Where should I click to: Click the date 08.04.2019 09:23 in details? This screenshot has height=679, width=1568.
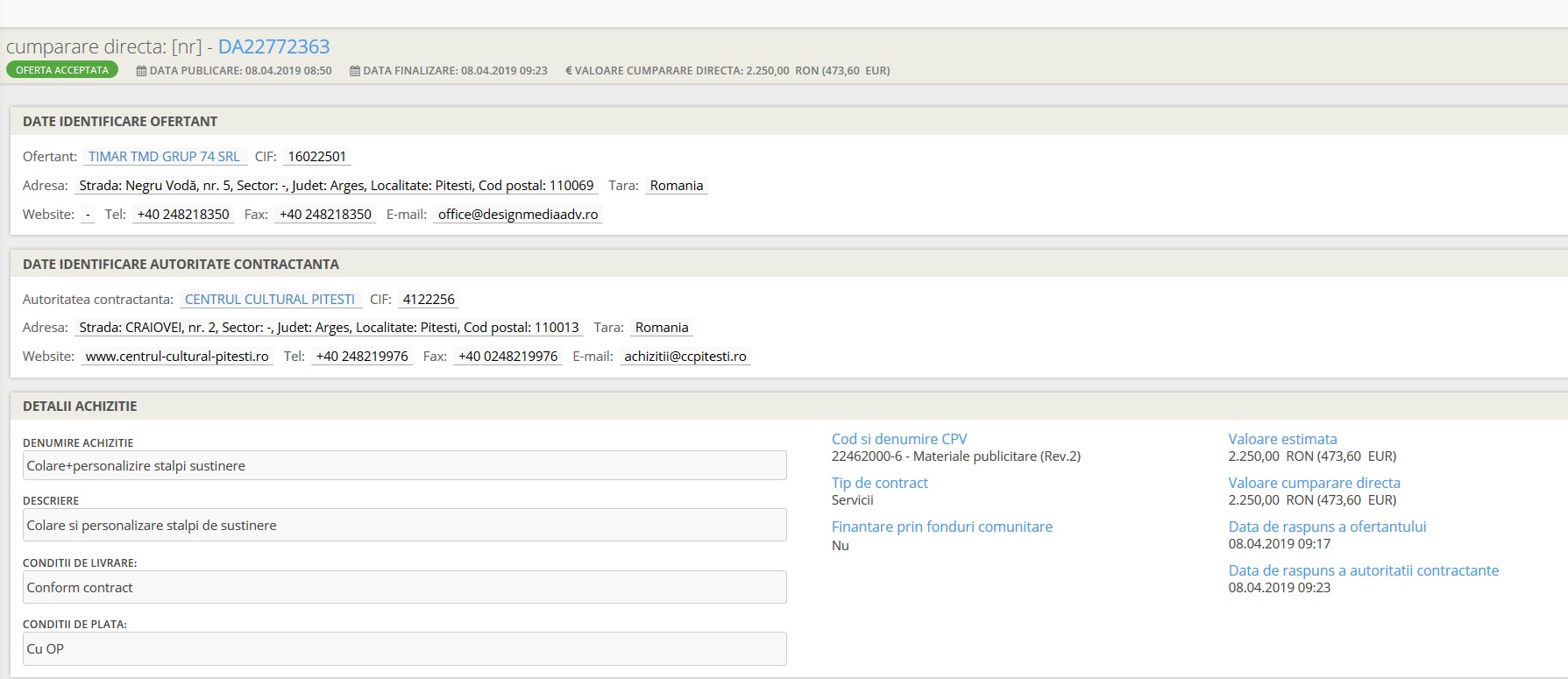tap(1280, 588)
